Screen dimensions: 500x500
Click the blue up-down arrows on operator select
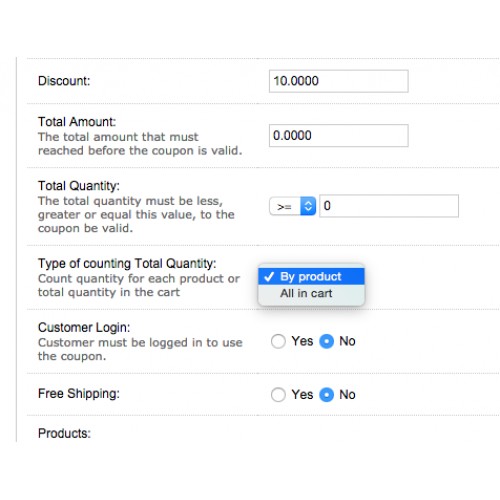coord(308,206)
